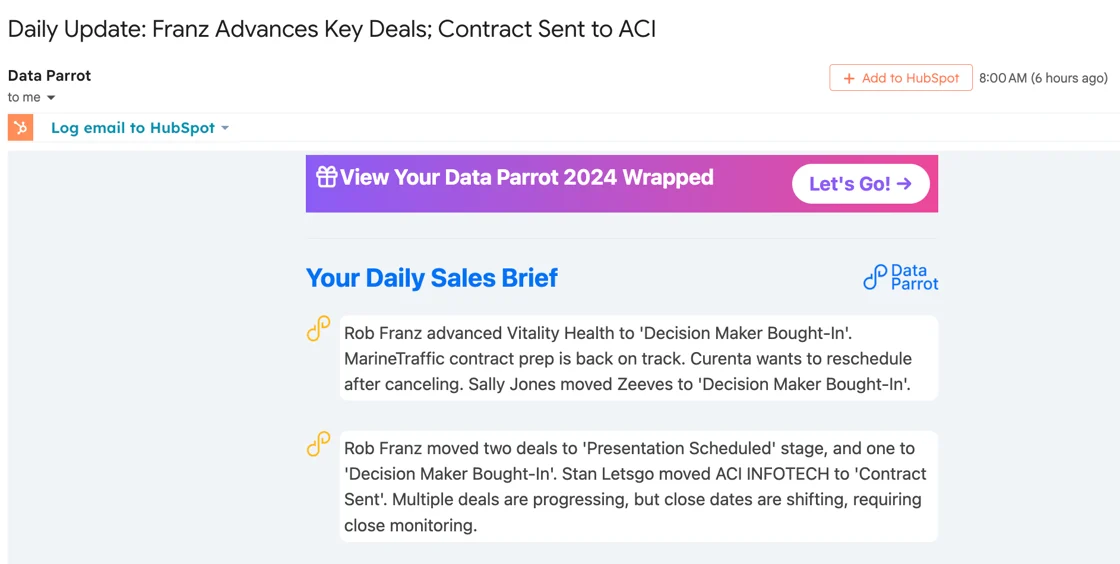The height and width of the screenshot is (564, 1120).
Task: Click the blue Data Parrot logo
Action: coord(900,277)
